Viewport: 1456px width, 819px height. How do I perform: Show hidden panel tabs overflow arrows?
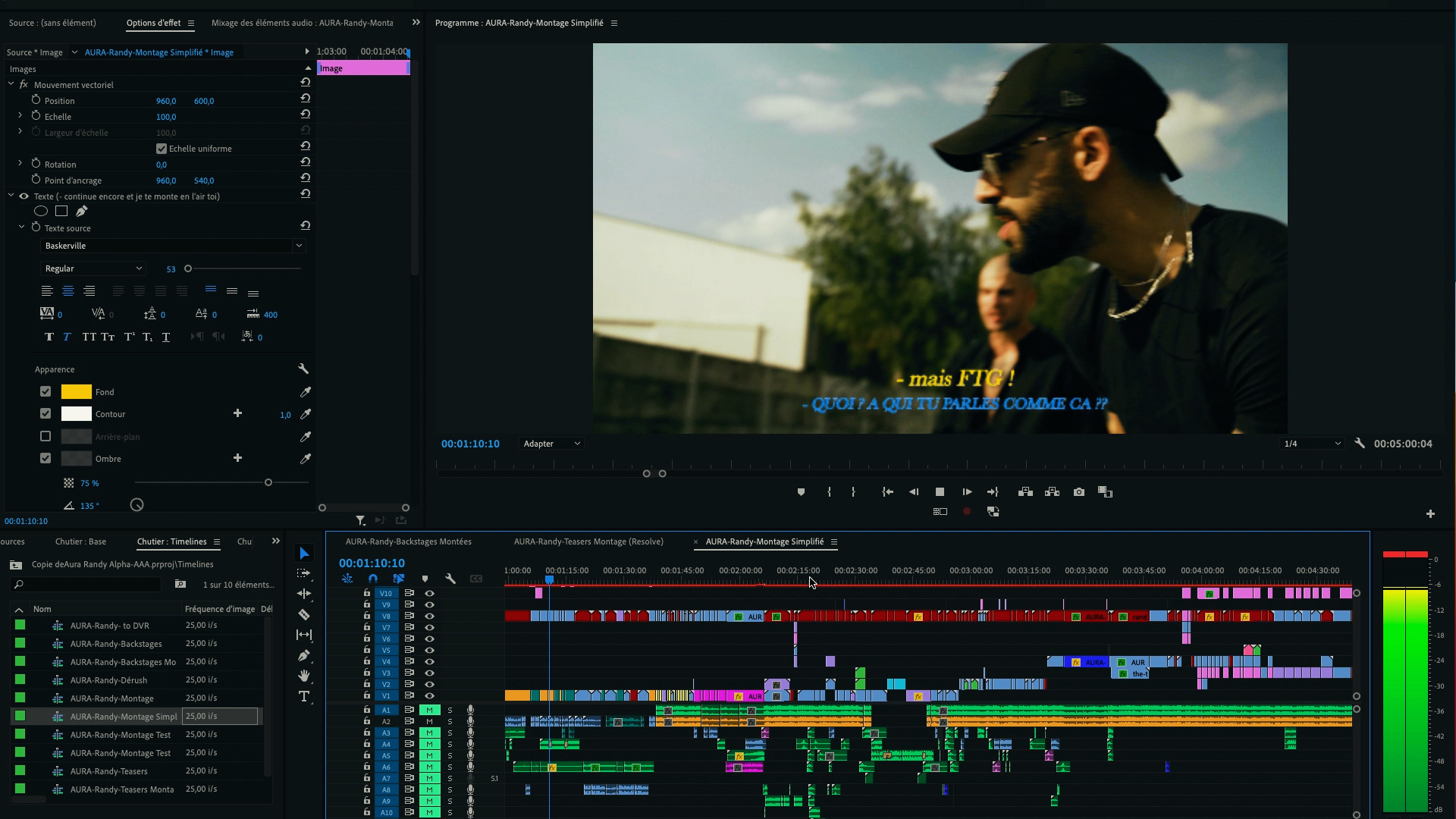[416, 23]
